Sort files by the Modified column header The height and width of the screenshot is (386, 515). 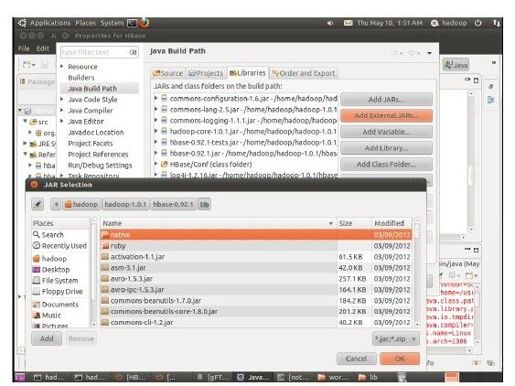click(x=392, y=223)
